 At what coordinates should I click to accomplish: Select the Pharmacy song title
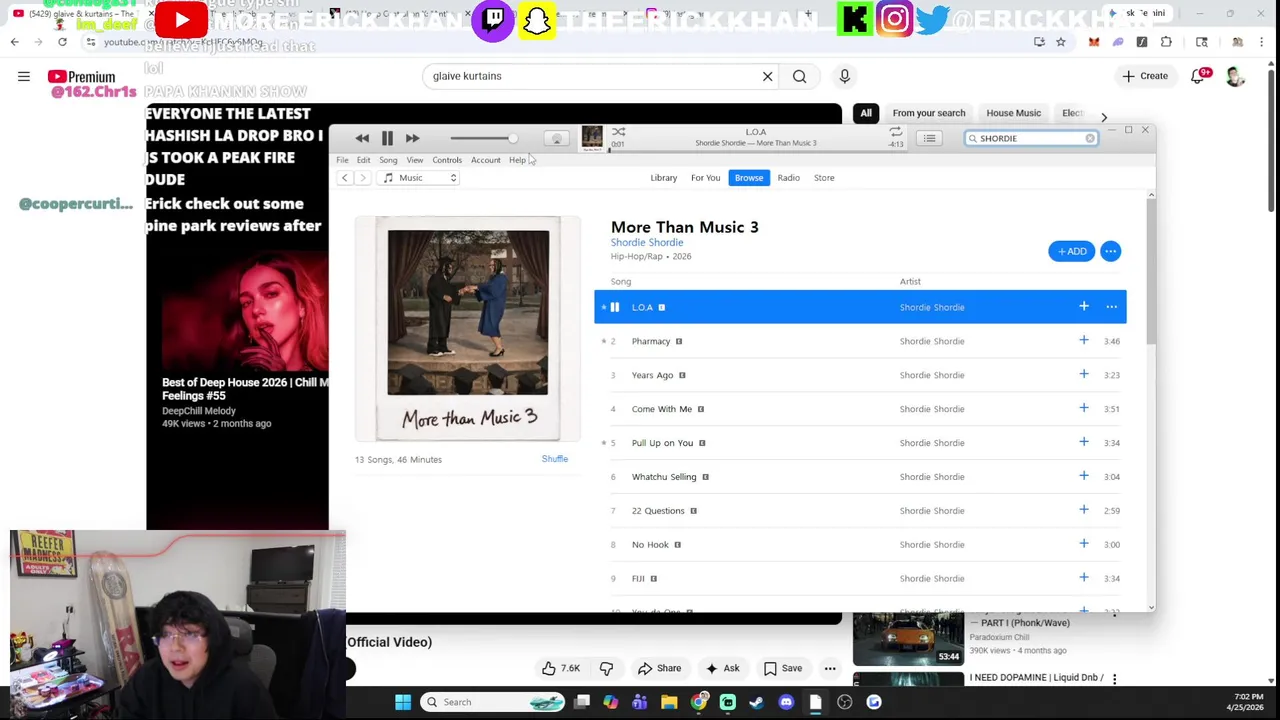[x=651, y=341]
